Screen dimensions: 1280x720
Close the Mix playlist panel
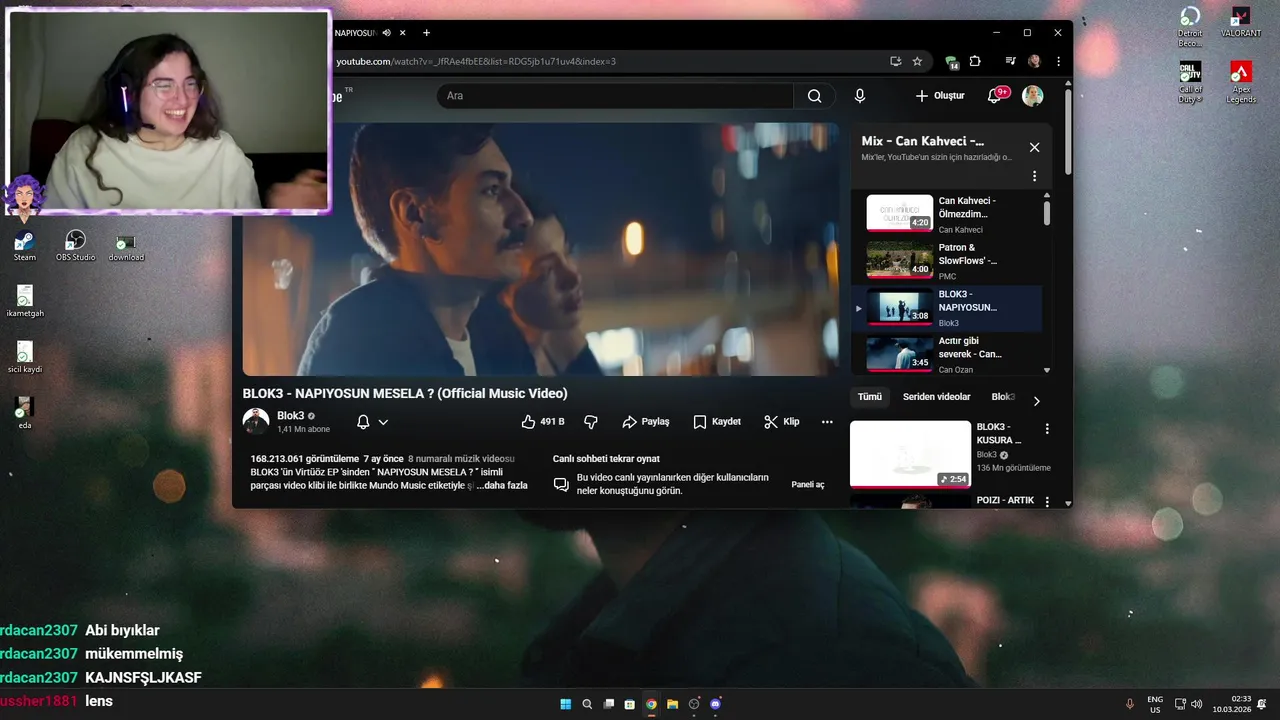click(x=1034, y=147)
